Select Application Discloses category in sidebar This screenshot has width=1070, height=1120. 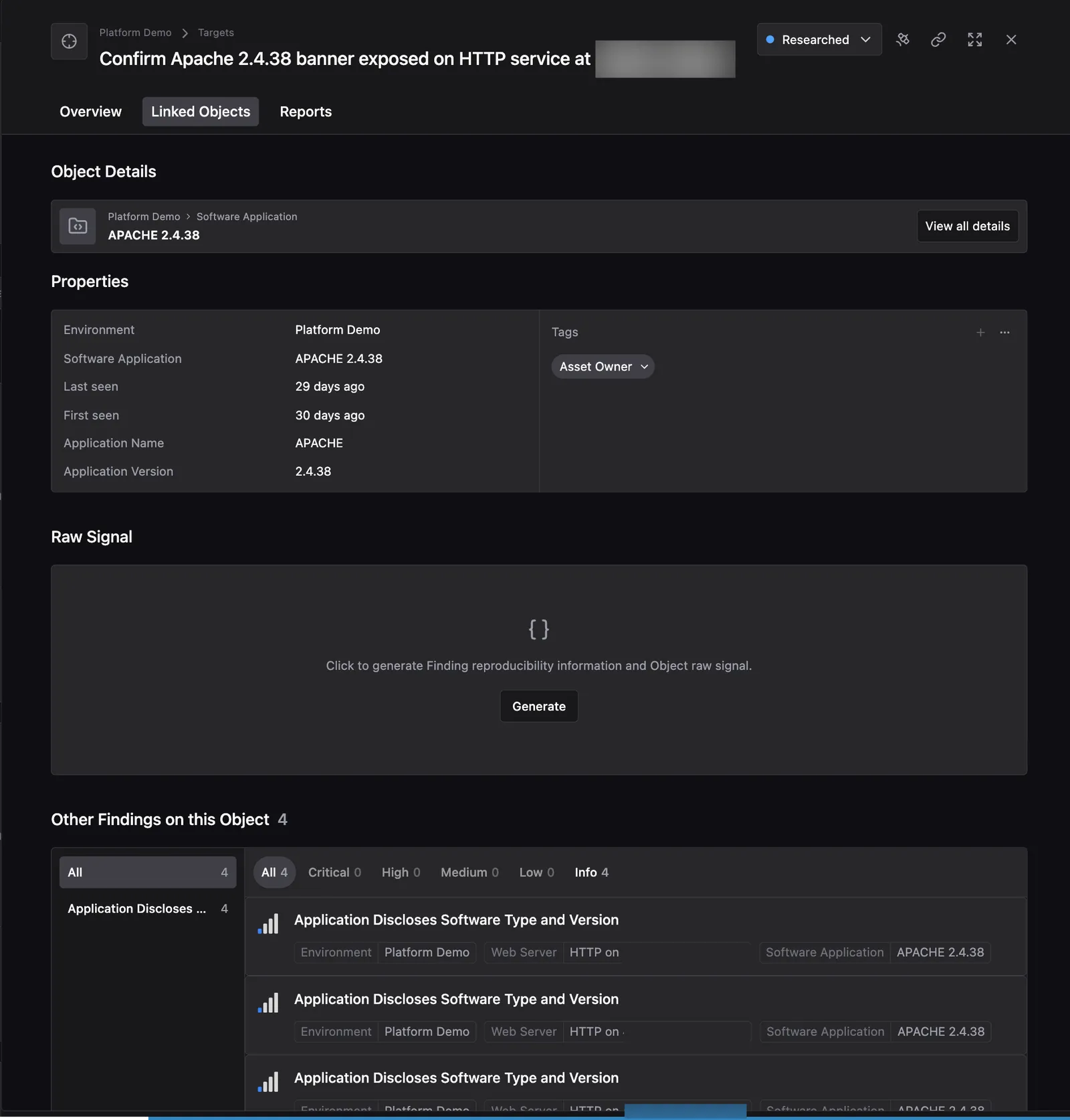click(148, 909)
